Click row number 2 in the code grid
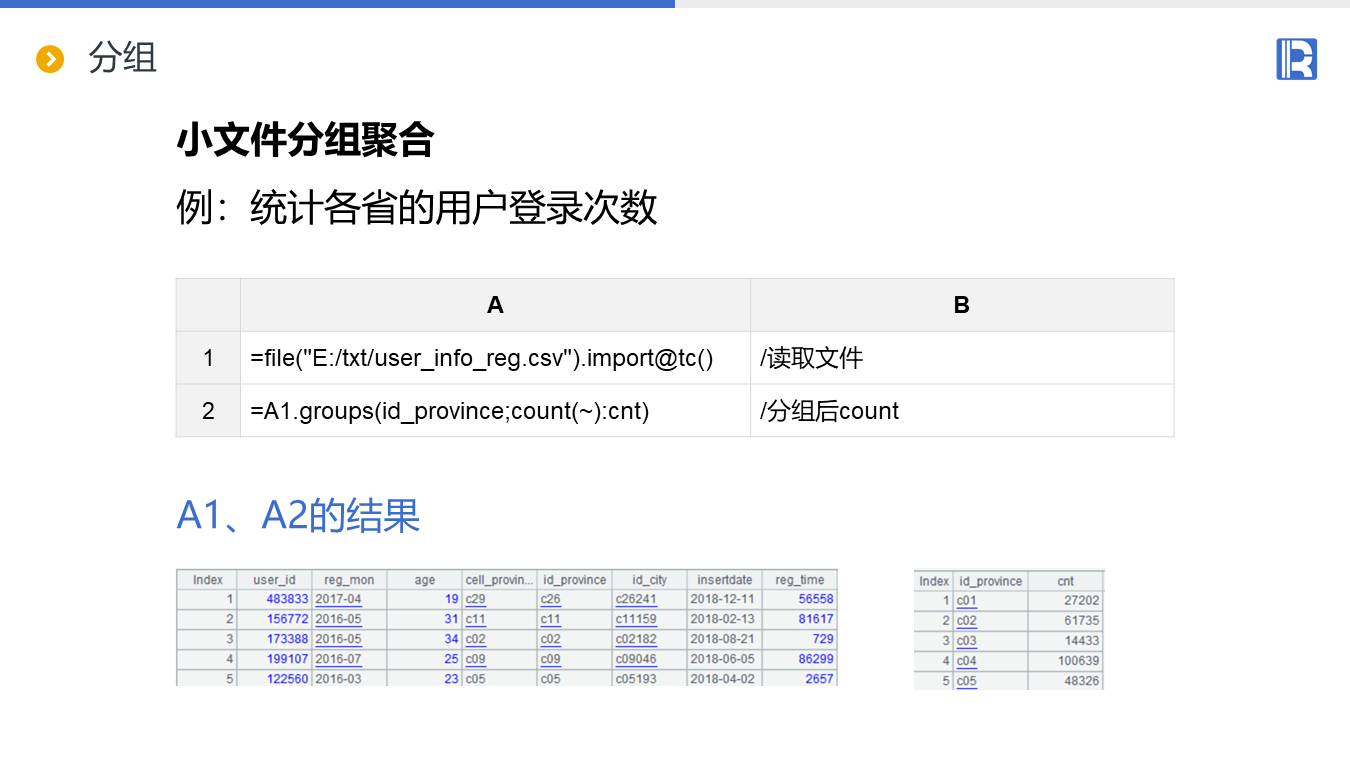Viewport: 1350px width, 759px height. coord(208,411)
